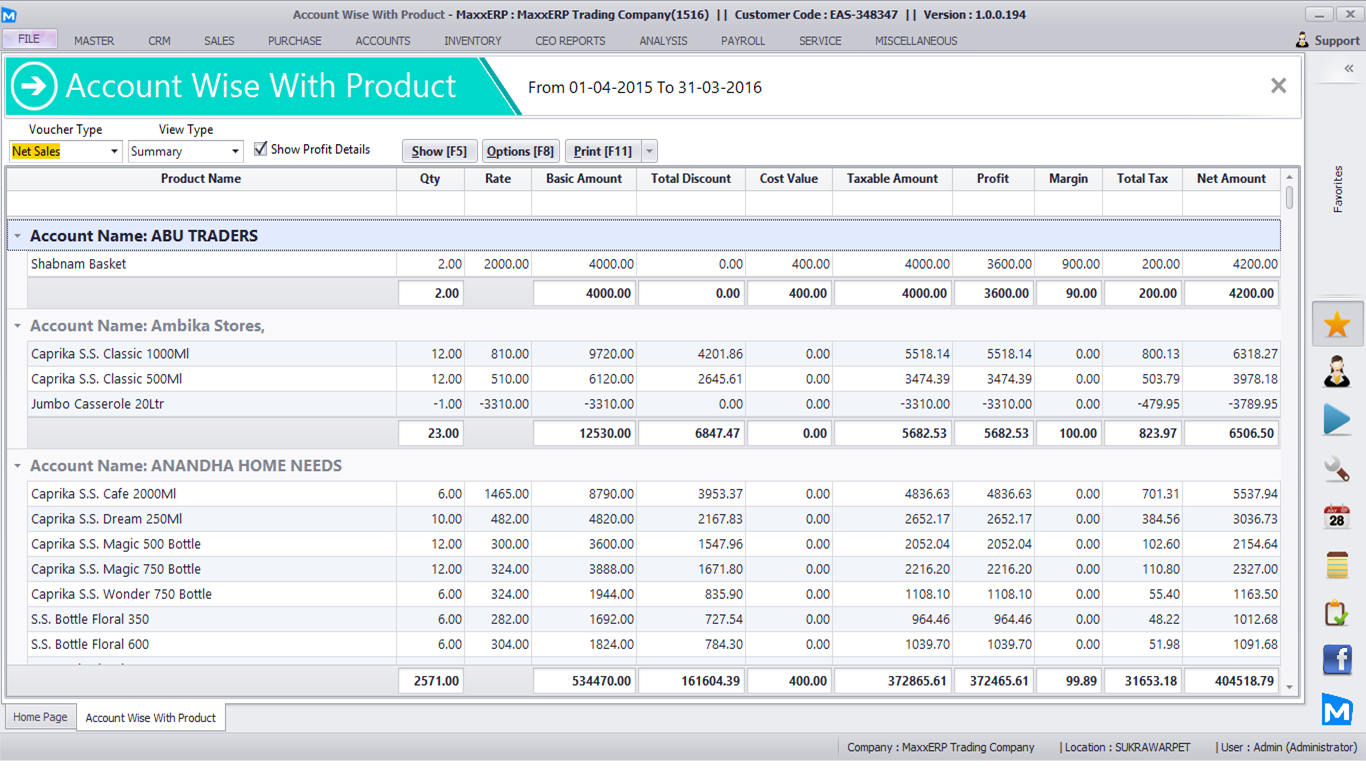The image size is (1366, 768).
Task: Open the wrench tools icon
Action: [x=1337, y=468]
